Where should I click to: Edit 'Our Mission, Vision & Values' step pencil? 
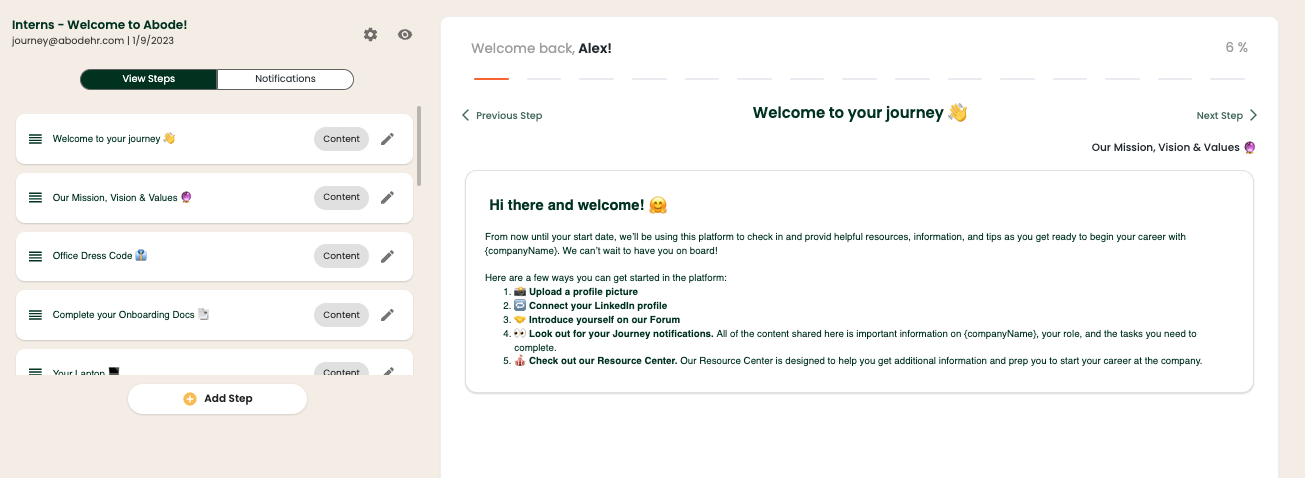388,198
